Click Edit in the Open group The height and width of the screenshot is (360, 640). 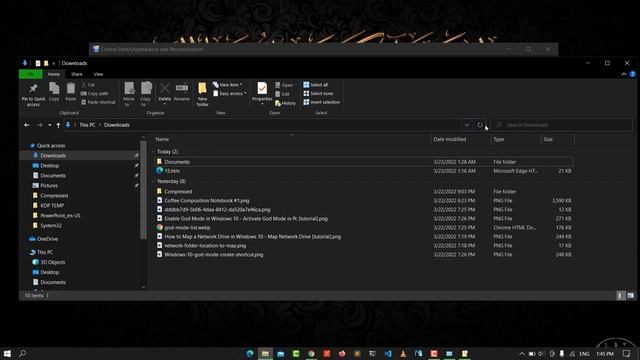(282, 94)
